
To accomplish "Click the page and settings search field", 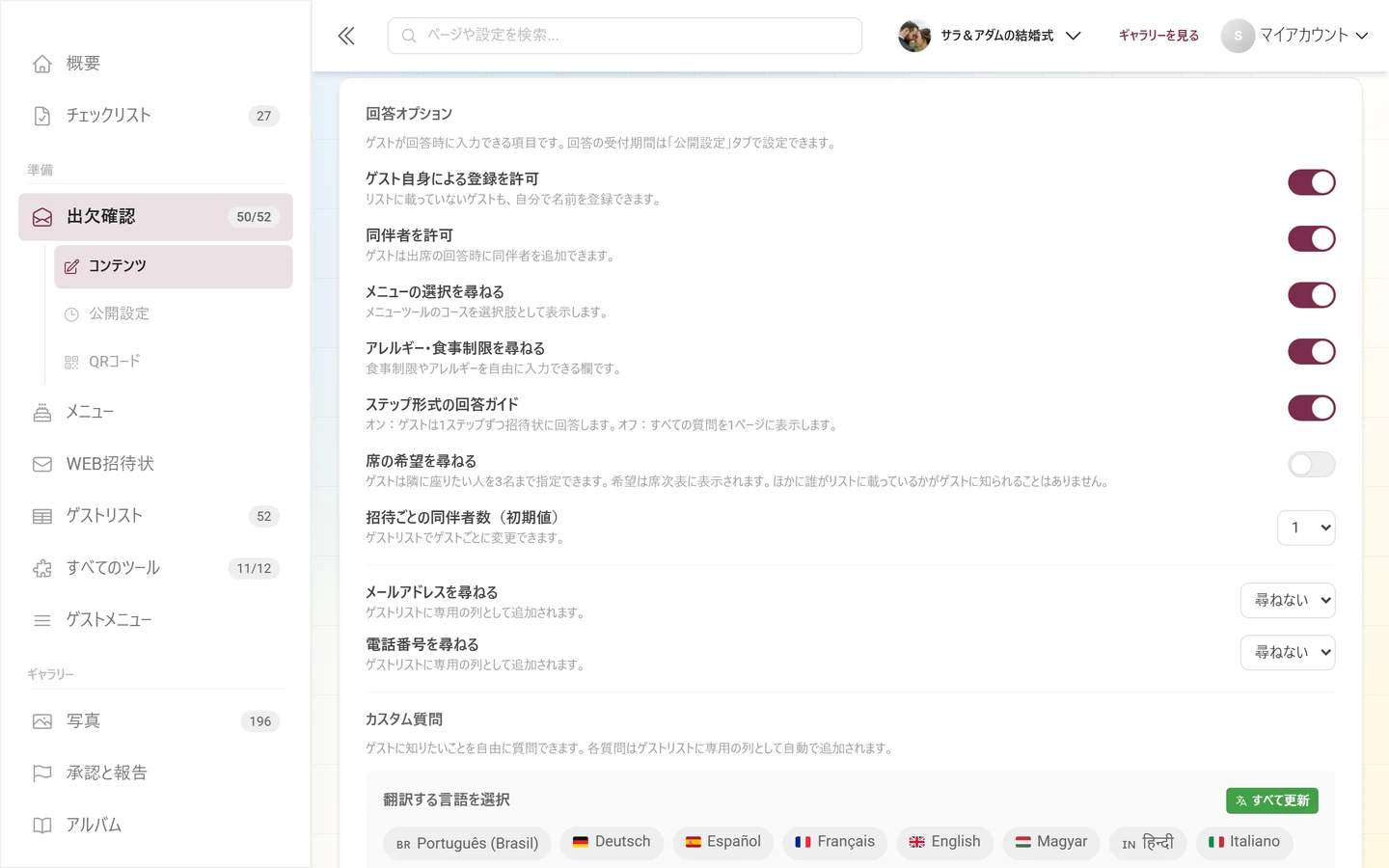I will (x=625, y=36).
